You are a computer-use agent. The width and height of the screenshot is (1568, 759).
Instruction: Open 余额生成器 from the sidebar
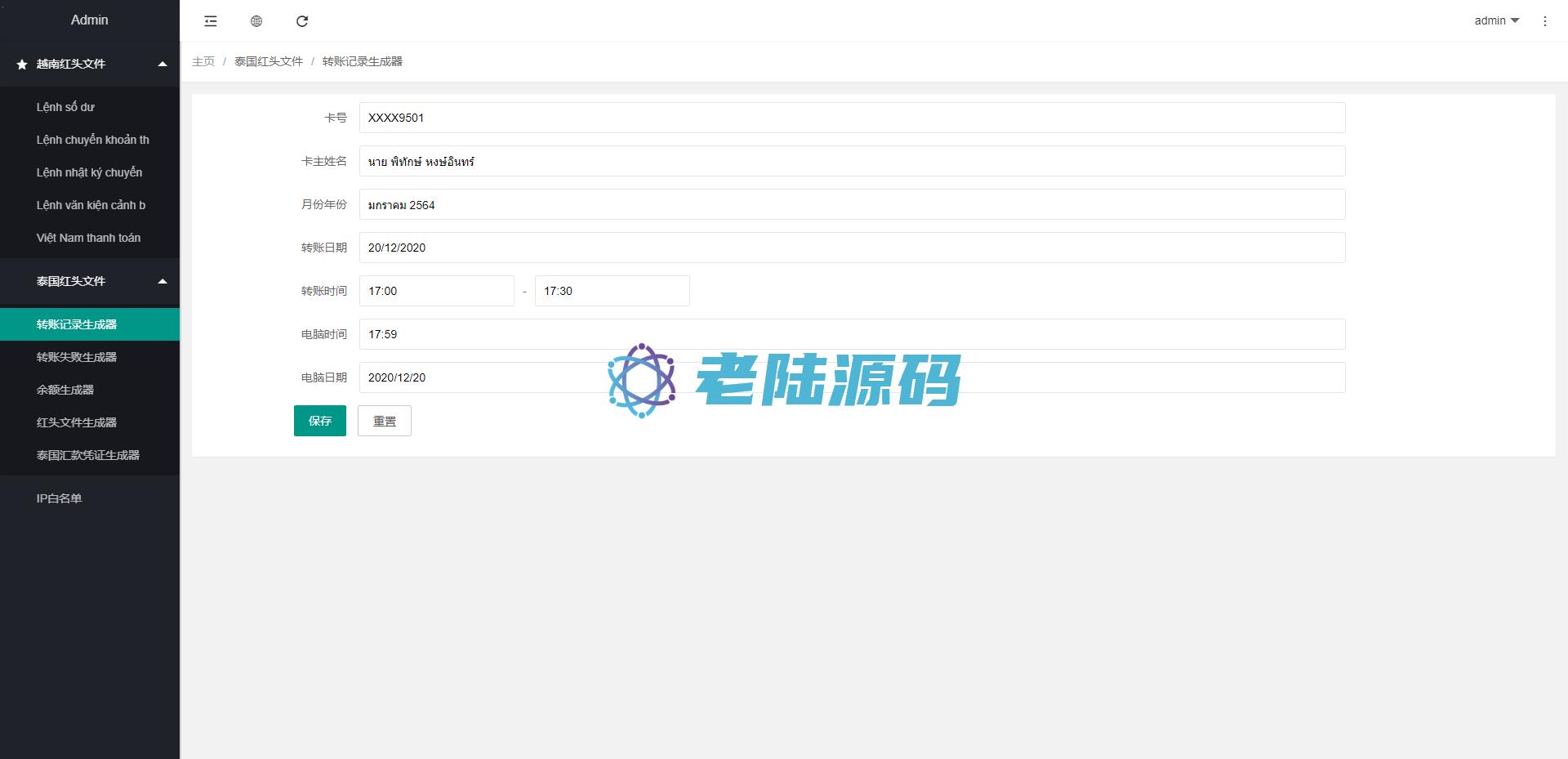(65, 390)
